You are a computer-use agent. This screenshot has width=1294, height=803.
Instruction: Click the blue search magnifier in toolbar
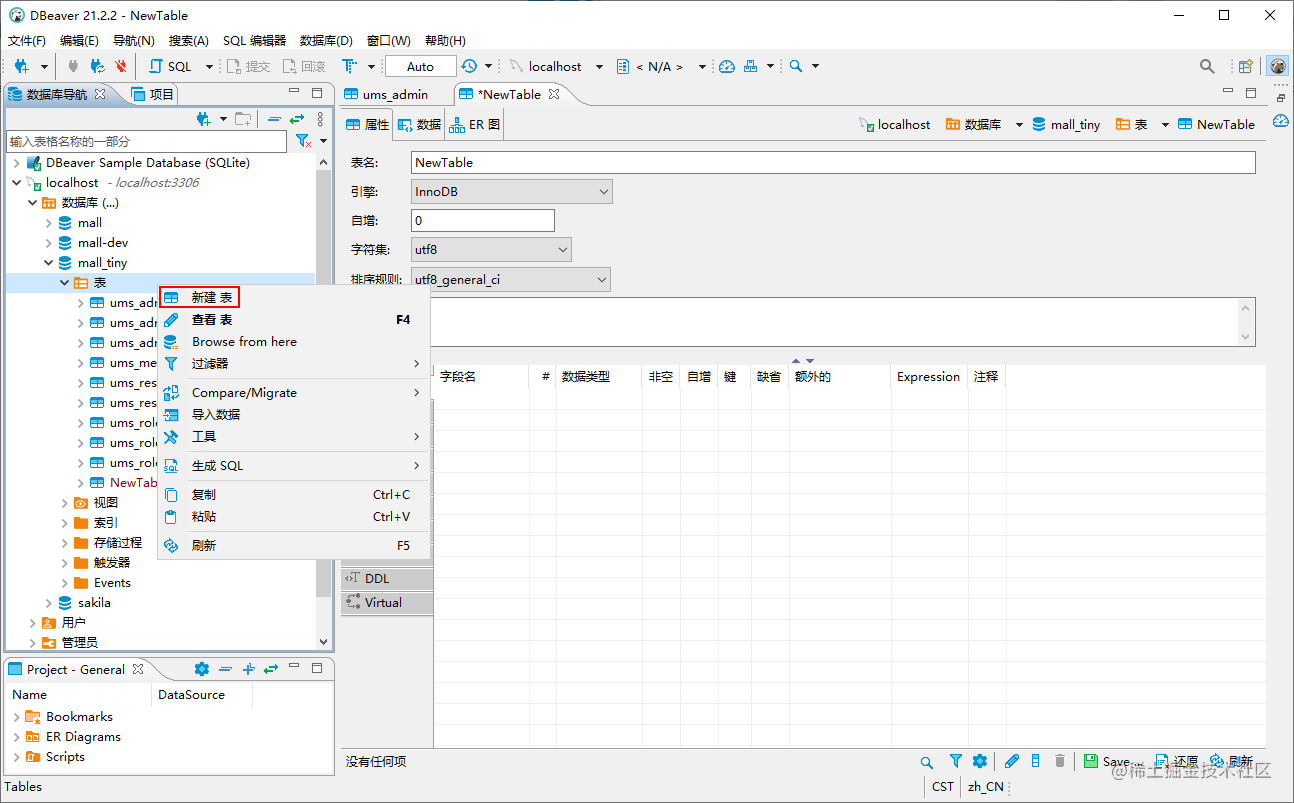point(796,66)
